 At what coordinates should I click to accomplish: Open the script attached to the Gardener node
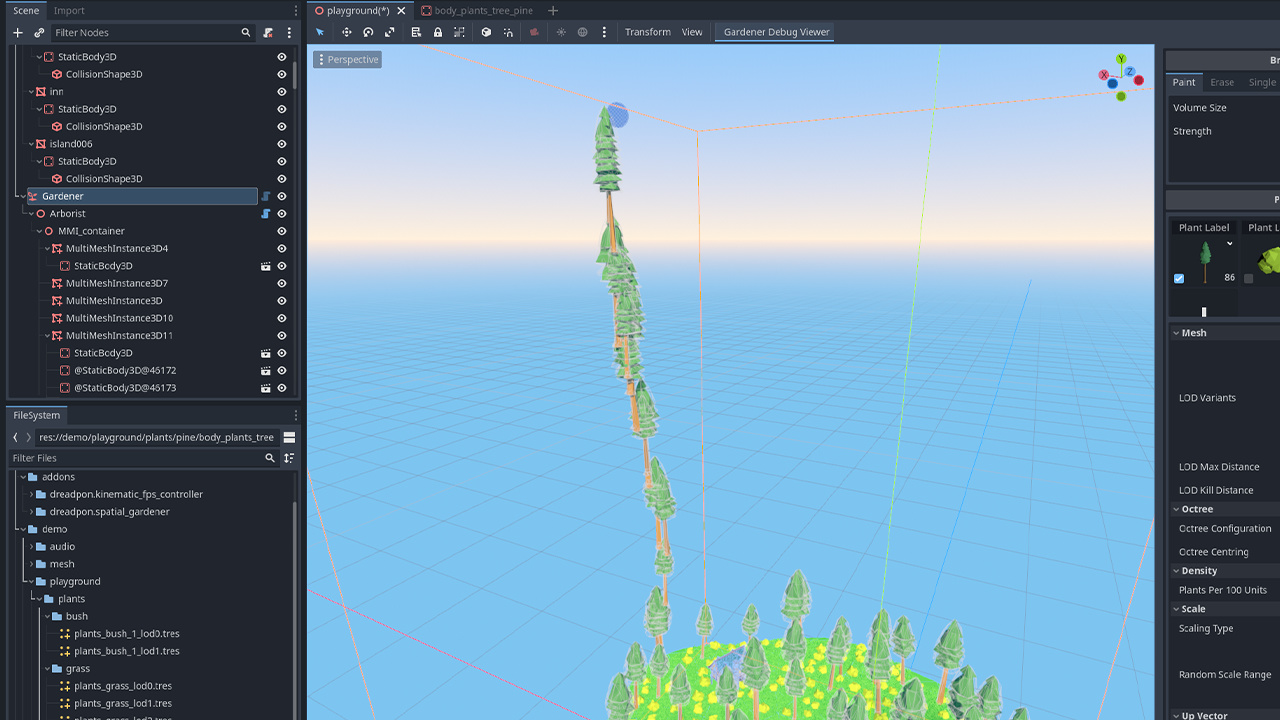coord(265,196)
